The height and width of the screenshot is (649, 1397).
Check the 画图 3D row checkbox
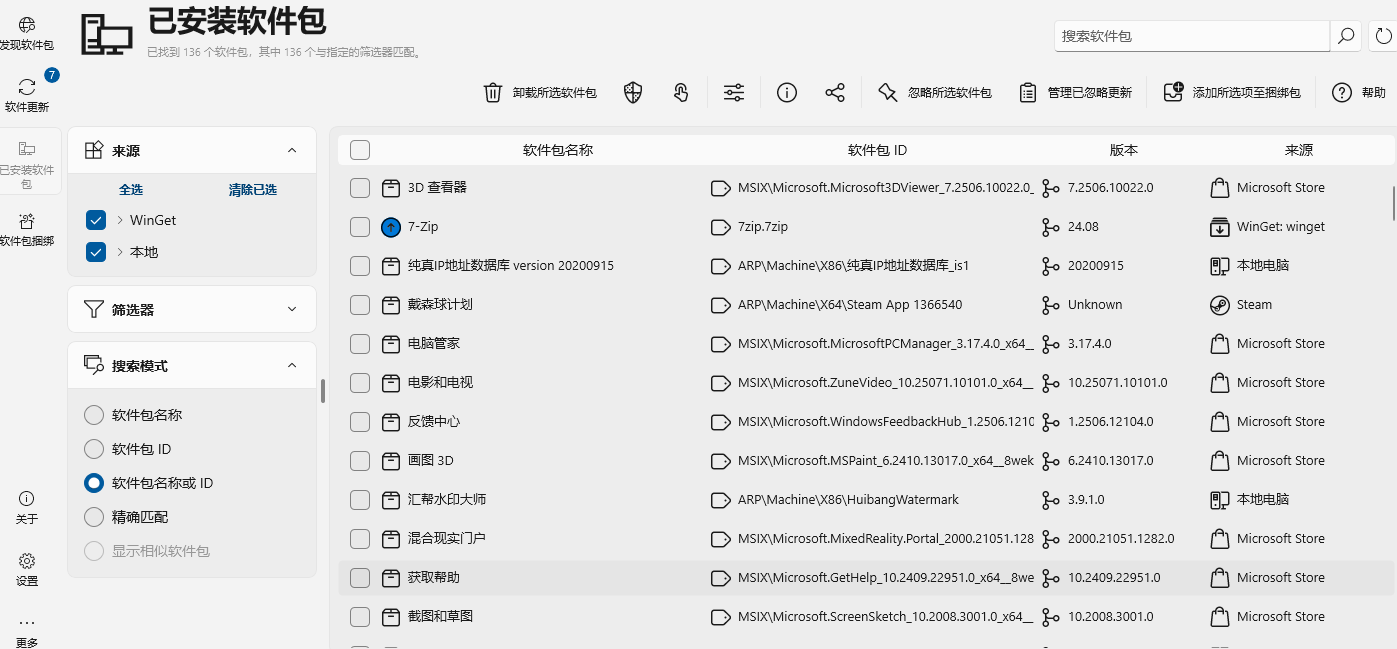point(360,460)
